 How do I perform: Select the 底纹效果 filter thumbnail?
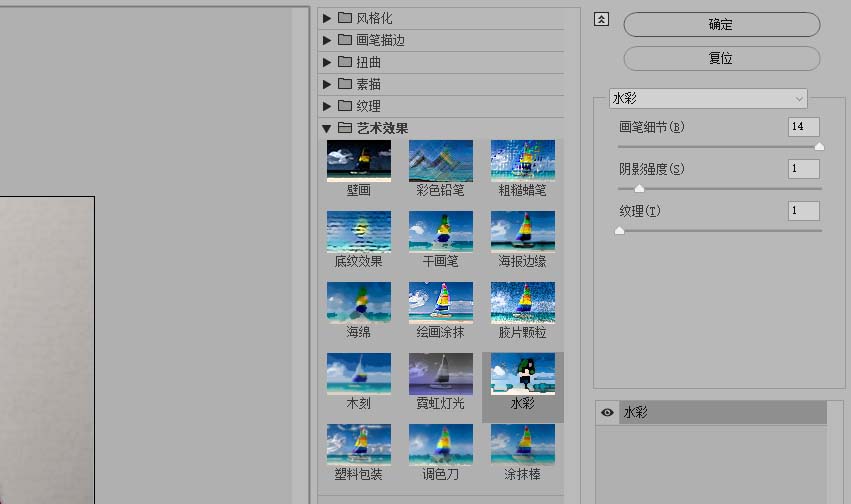click(x=359, y=232)
